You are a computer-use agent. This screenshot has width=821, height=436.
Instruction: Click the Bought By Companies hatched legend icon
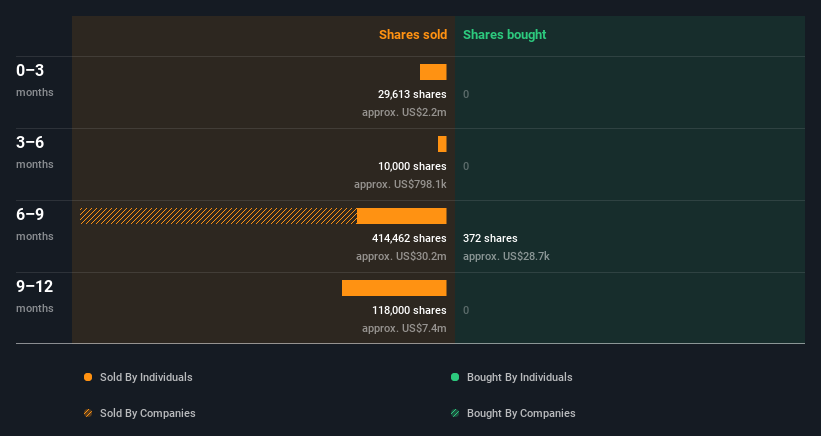455,413
